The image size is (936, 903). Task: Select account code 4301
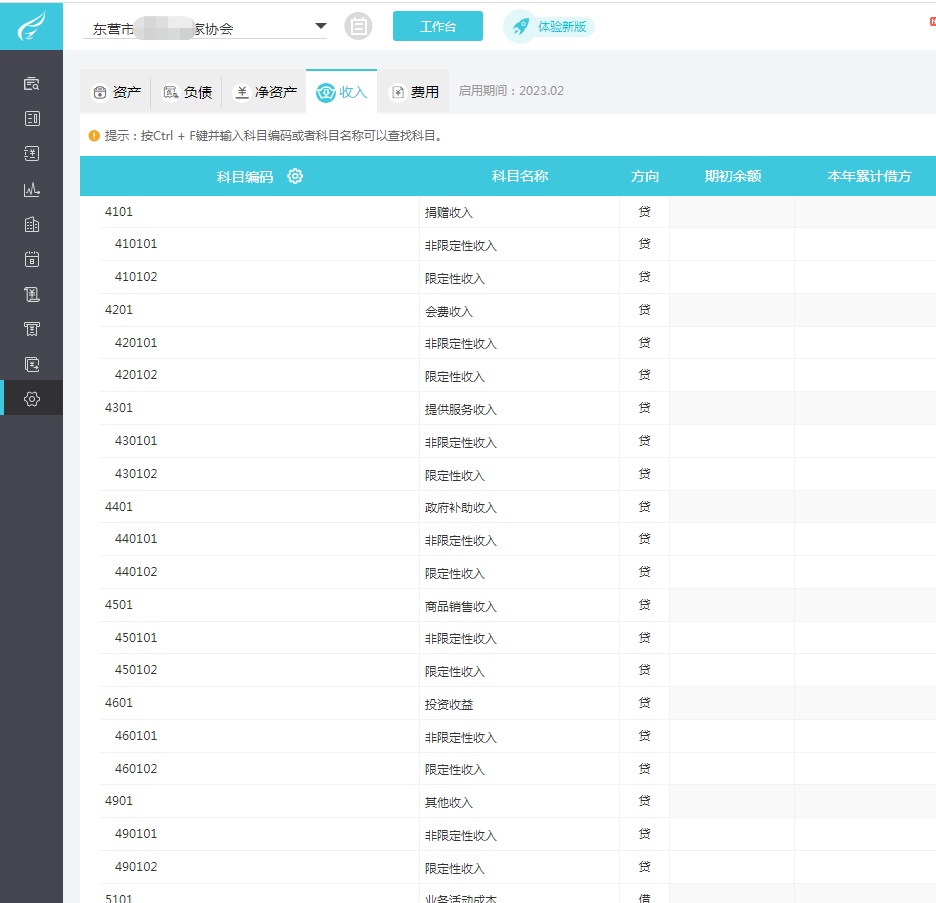tap(119, 408)
